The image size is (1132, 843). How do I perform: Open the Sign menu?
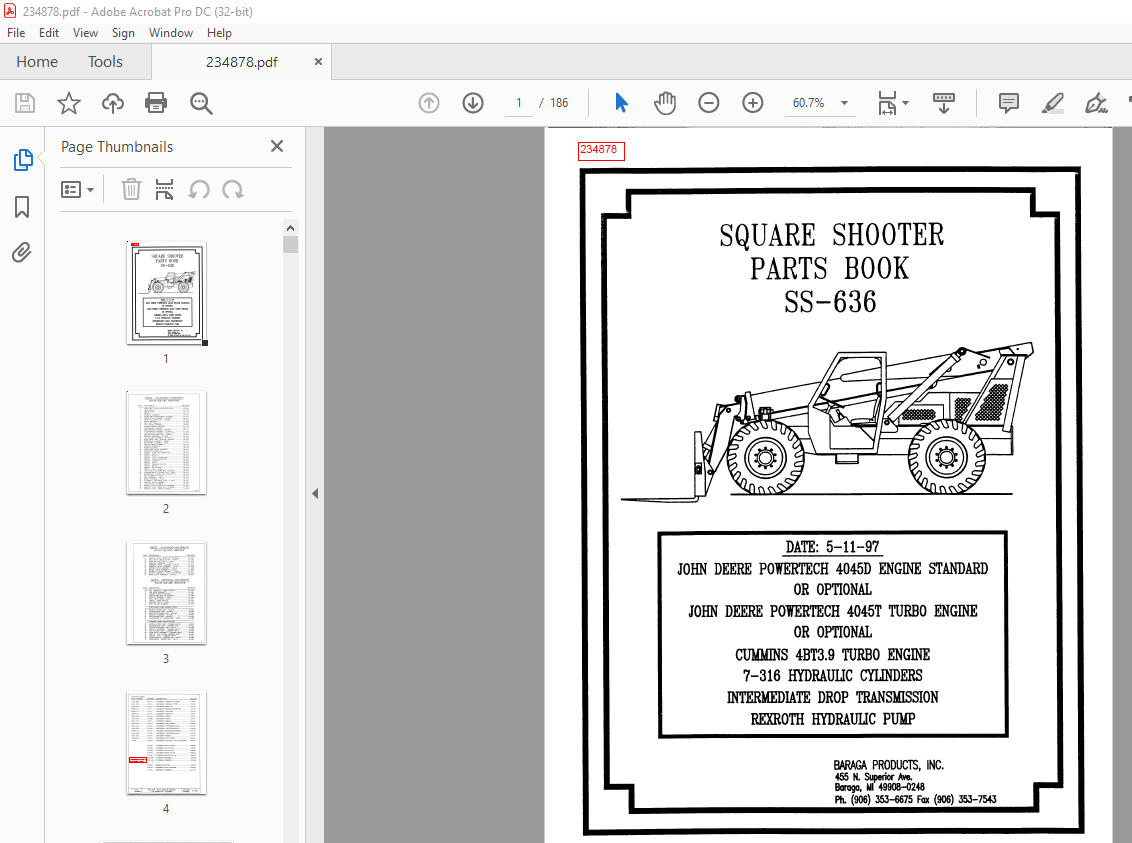123,32
